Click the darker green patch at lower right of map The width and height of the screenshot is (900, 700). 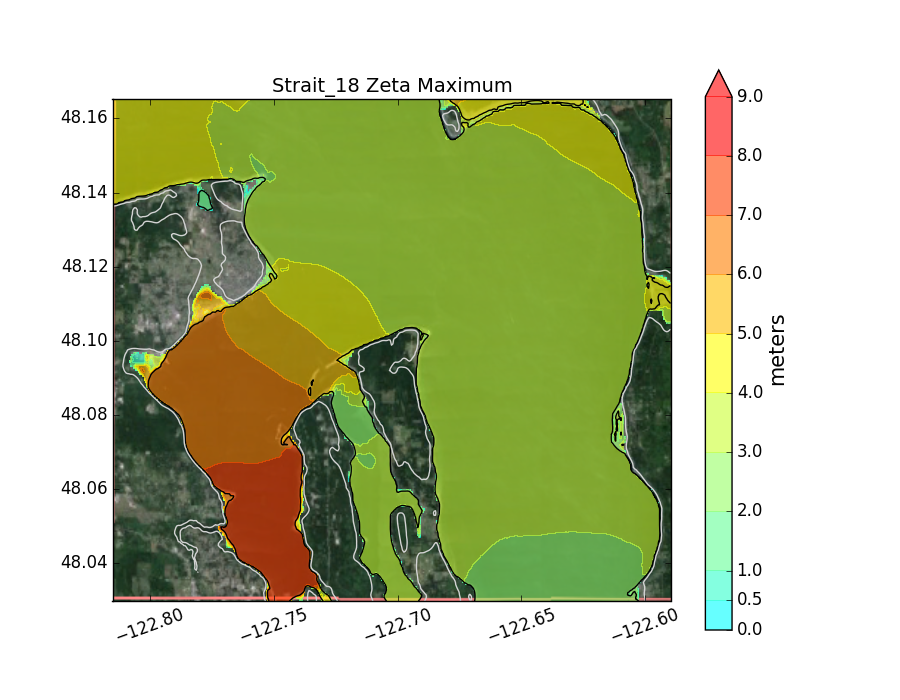(x=554, y=567)
